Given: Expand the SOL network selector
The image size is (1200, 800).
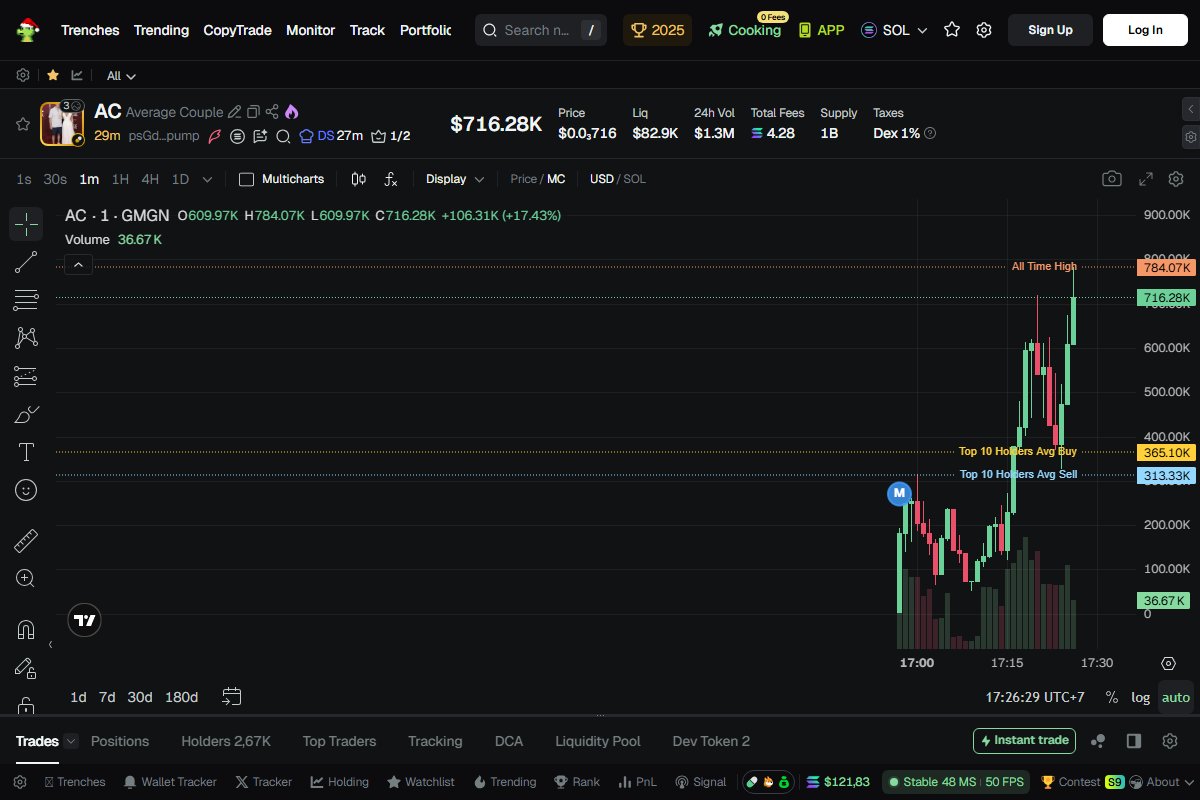Looking at the screenshot, I should point(895,30).
